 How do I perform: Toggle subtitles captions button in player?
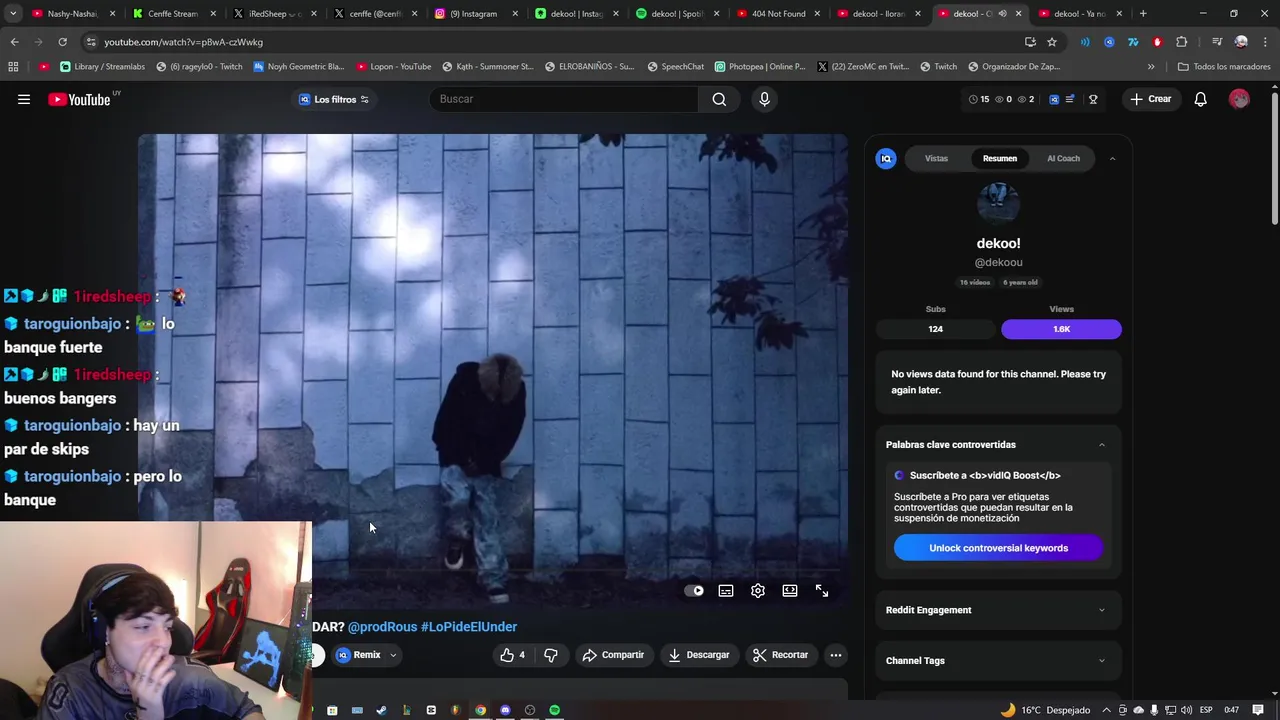pos(726,591)
